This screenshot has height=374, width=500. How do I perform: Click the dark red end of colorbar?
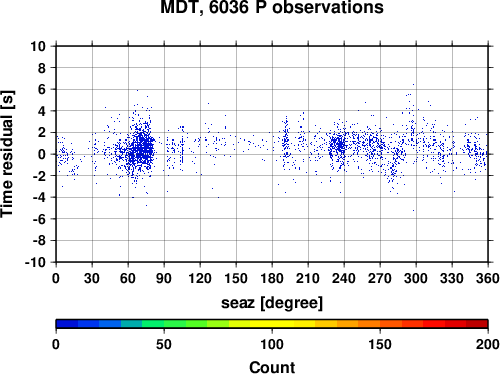pyautogui.click(x=477, y=324)
